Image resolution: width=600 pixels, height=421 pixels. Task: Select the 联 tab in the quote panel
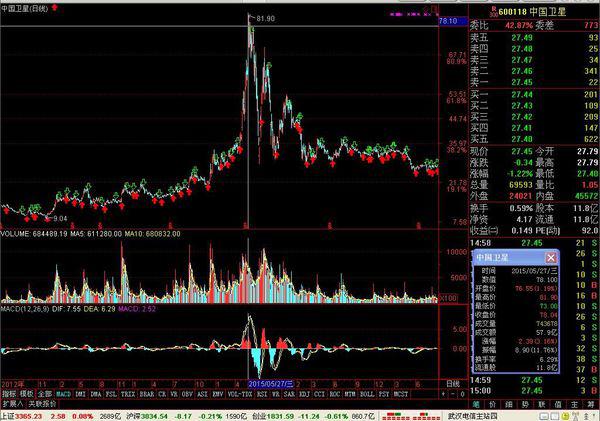(x=542, y=404)
